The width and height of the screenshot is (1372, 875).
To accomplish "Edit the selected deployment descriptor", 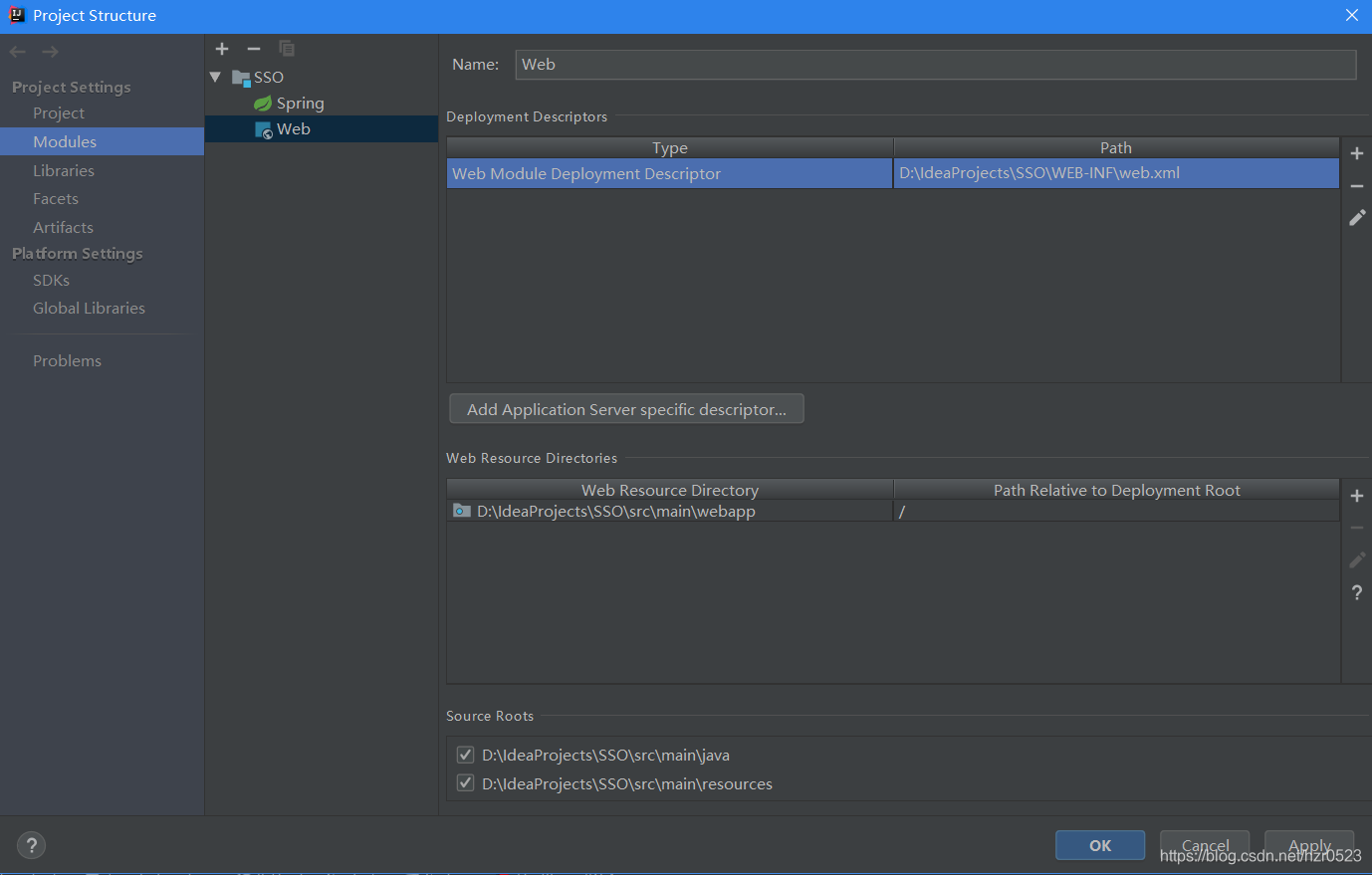I will coord(1357,217).
